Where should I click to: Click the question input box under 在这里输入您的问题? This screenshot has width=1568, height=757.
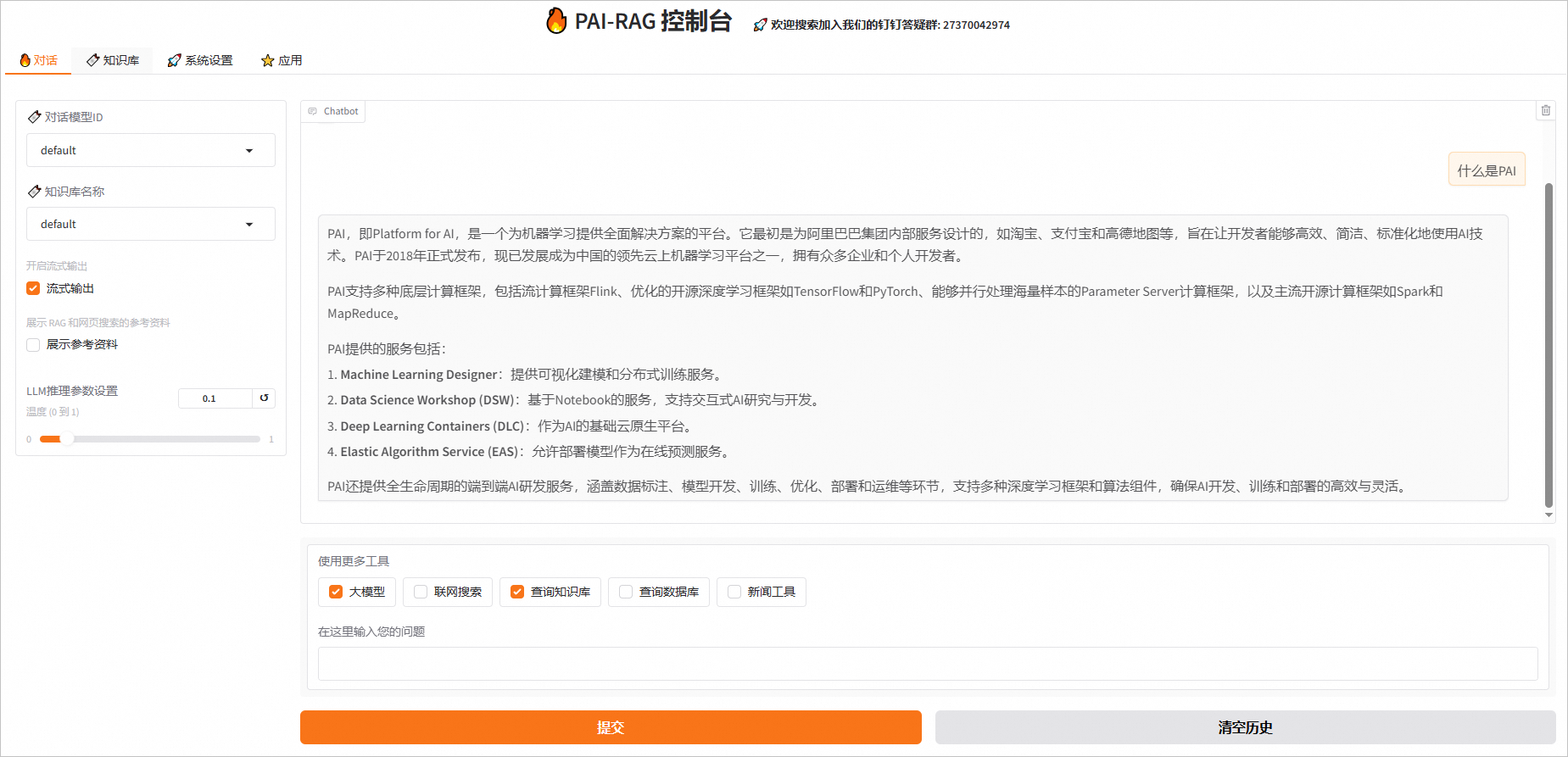(x=928, y=664)
